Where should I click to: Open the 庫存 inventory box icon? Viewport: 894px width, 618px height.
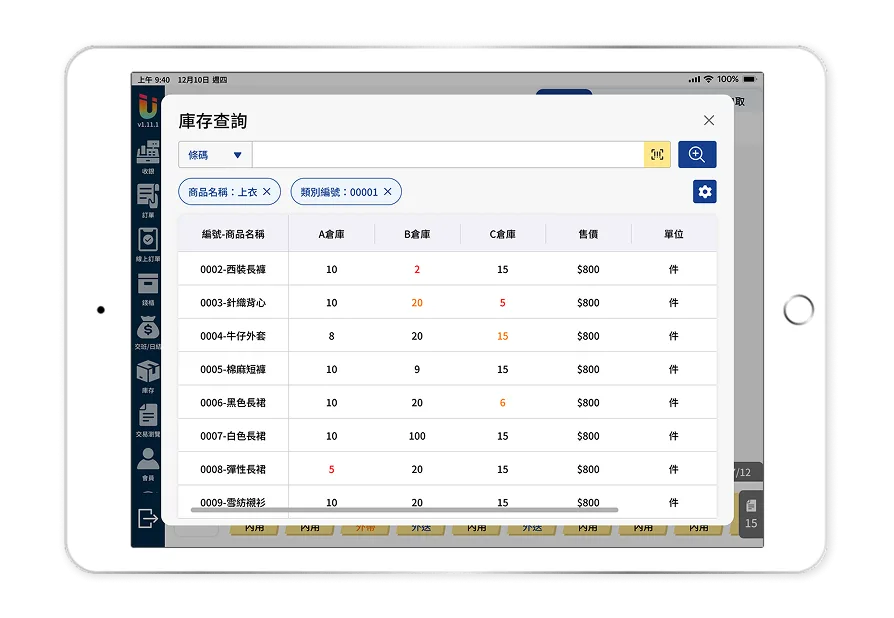tap(148, 373)
